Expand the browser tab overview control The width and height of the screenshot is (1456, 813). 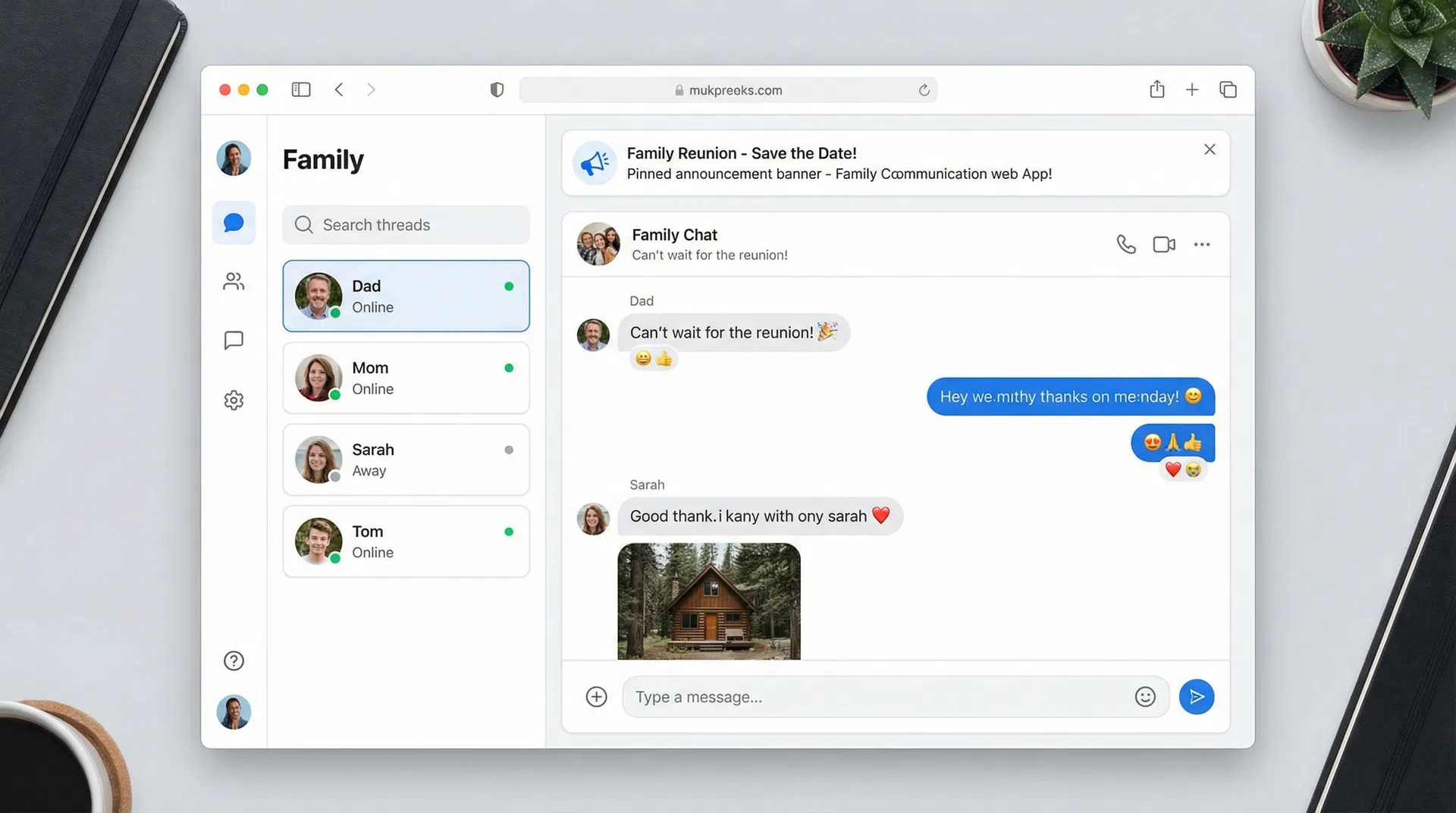click(x=1227, y=89)
